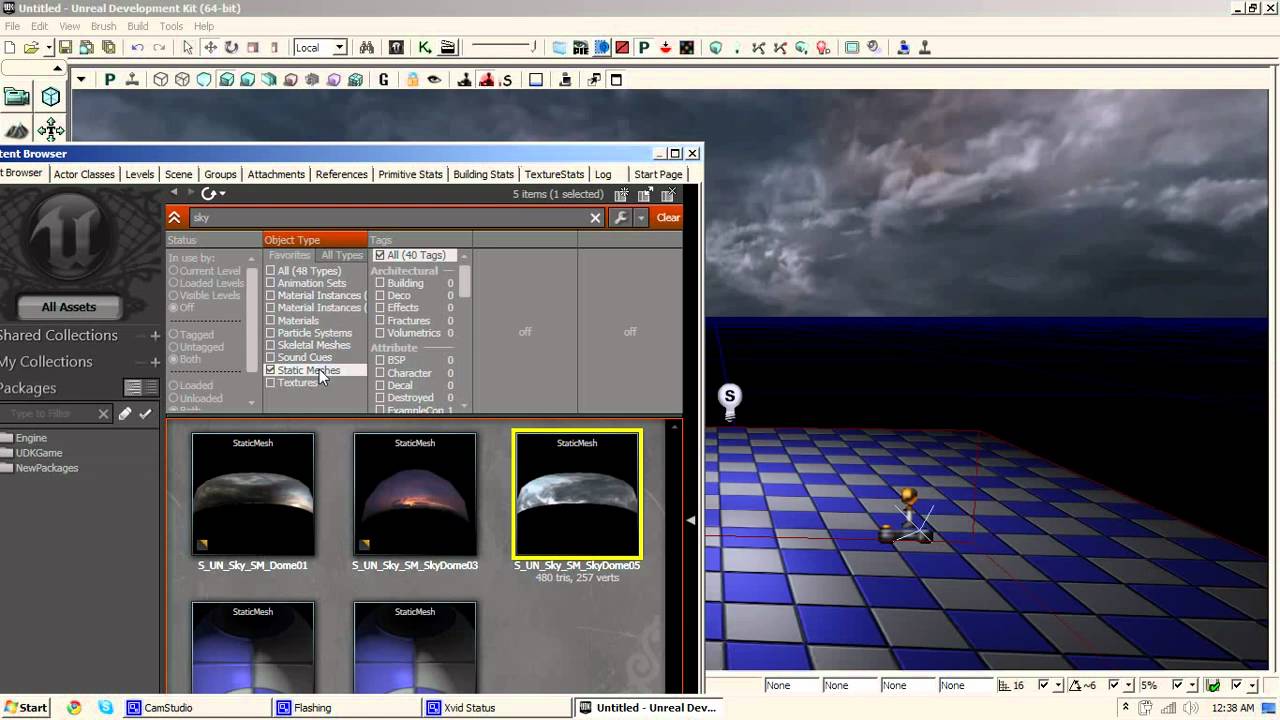
Task: Activate the rotate widget tool
Action: click(x=231, y=47)
